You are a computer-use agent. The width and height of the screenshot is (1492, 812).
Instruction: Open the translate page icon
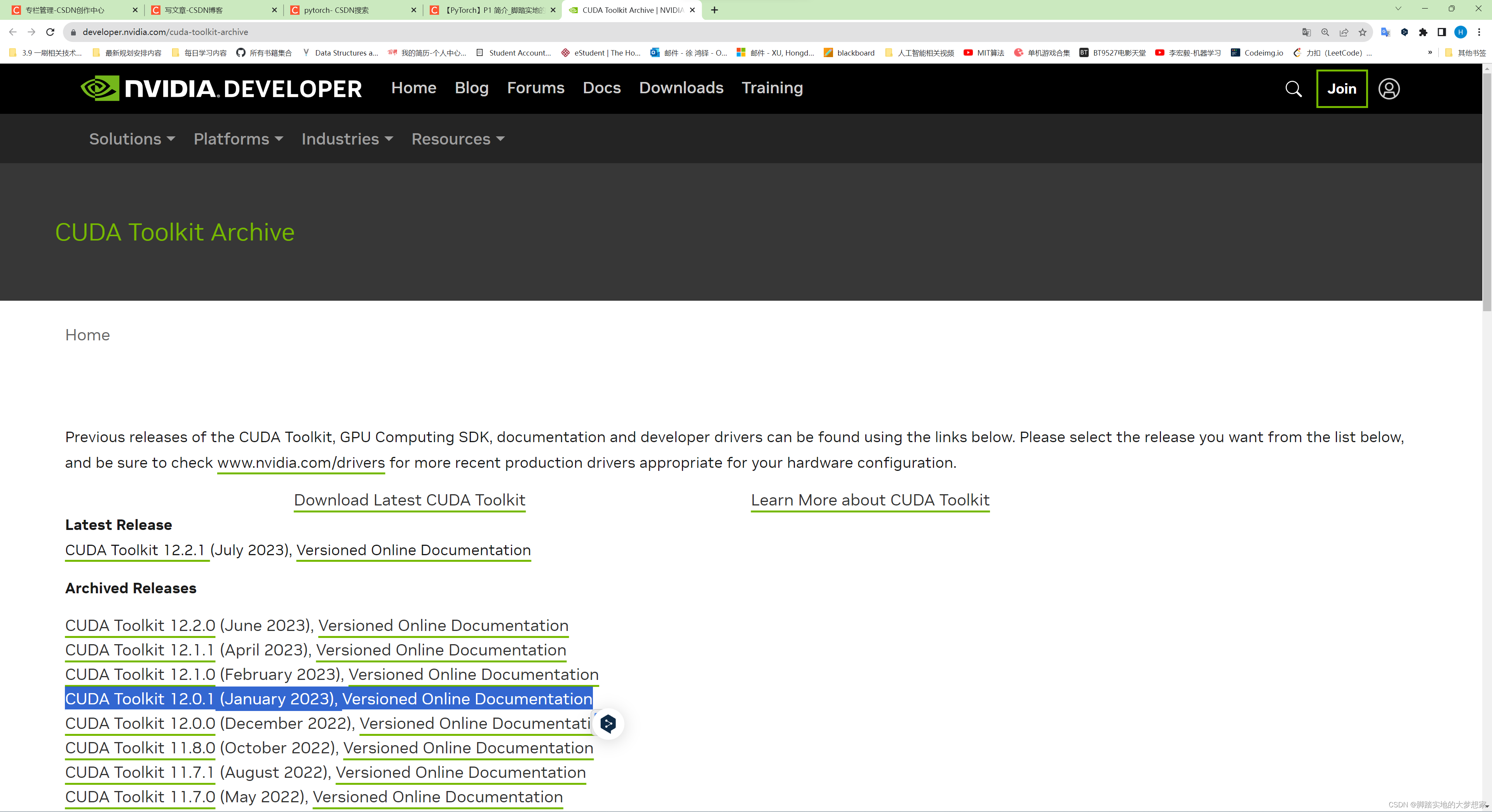[x=1306, y=32]
